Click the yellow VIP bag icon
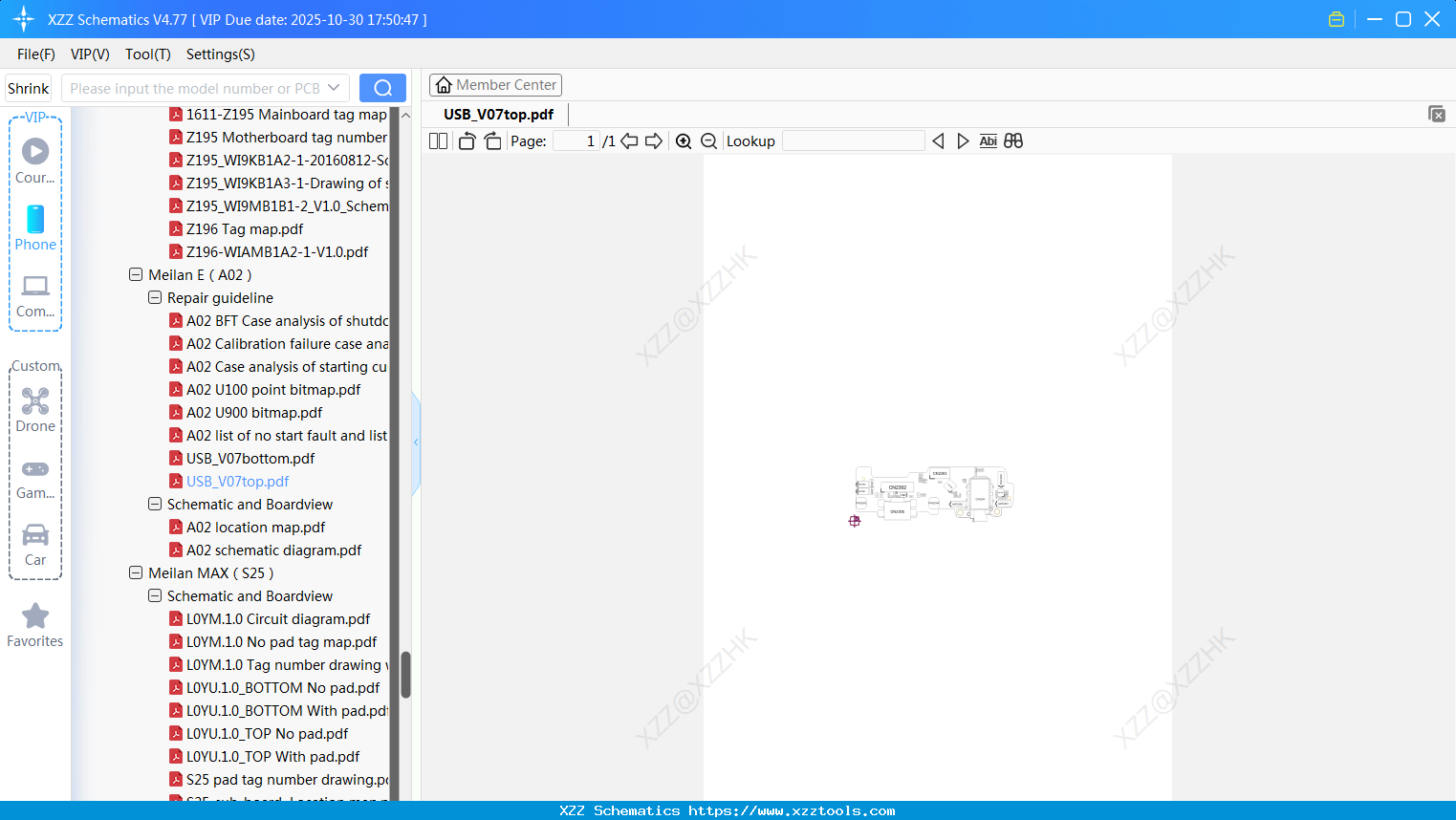Viewport: 1456px width, 820px height. click(x=1336, y=19)
